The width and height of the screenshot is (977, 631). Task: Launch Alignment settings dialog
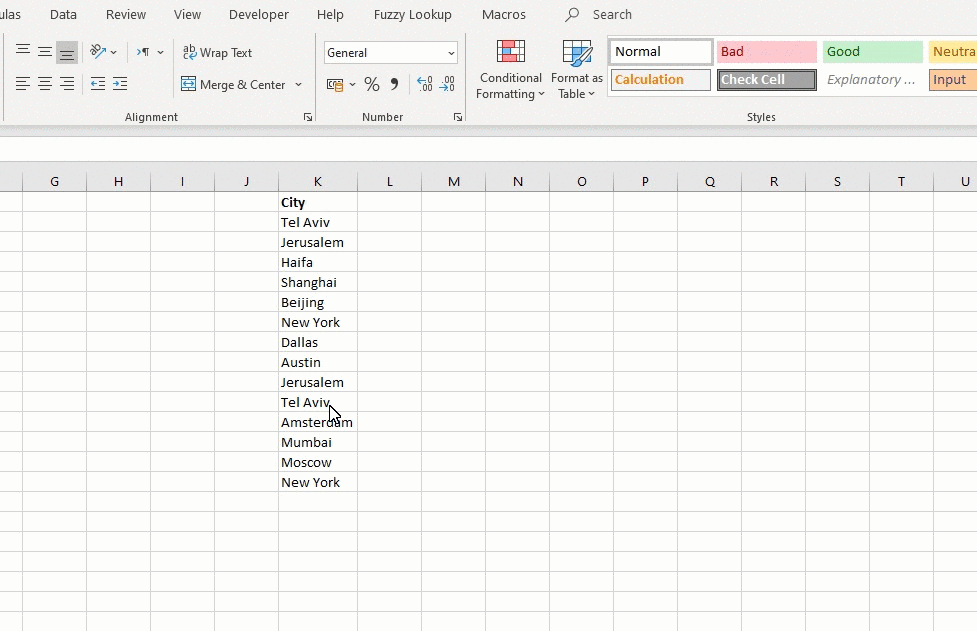pos(307,118)
